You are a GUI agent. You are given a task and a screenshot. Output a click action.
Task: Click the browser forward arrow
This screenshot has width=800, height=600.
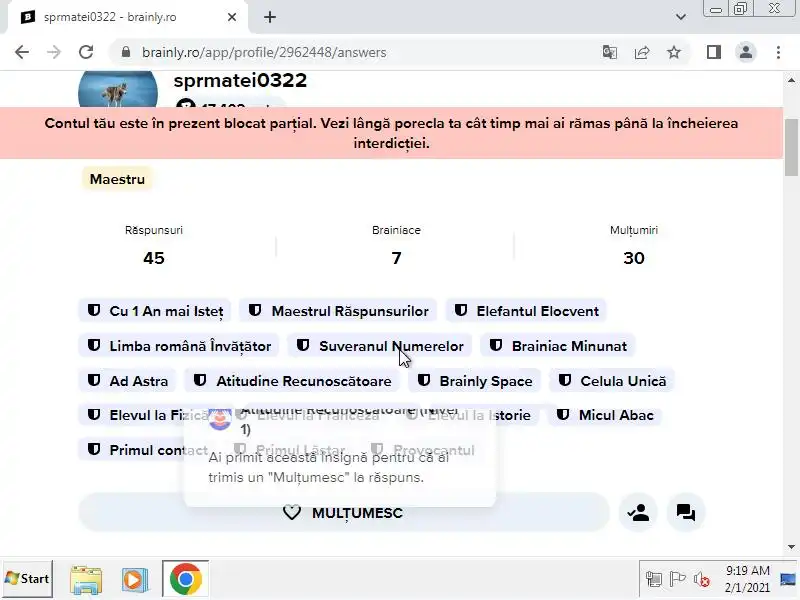(x=54, y=52)
